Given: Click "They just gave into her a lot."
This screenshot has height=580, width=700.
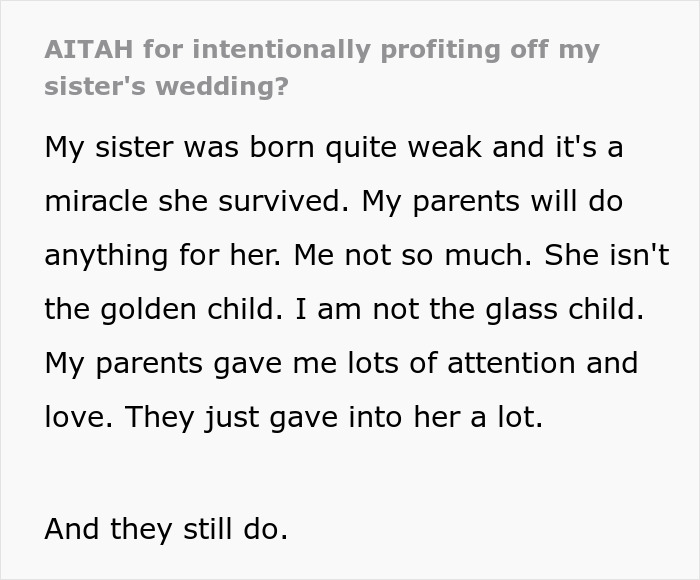Looking at the screenshot, I should tap(333, 417).
